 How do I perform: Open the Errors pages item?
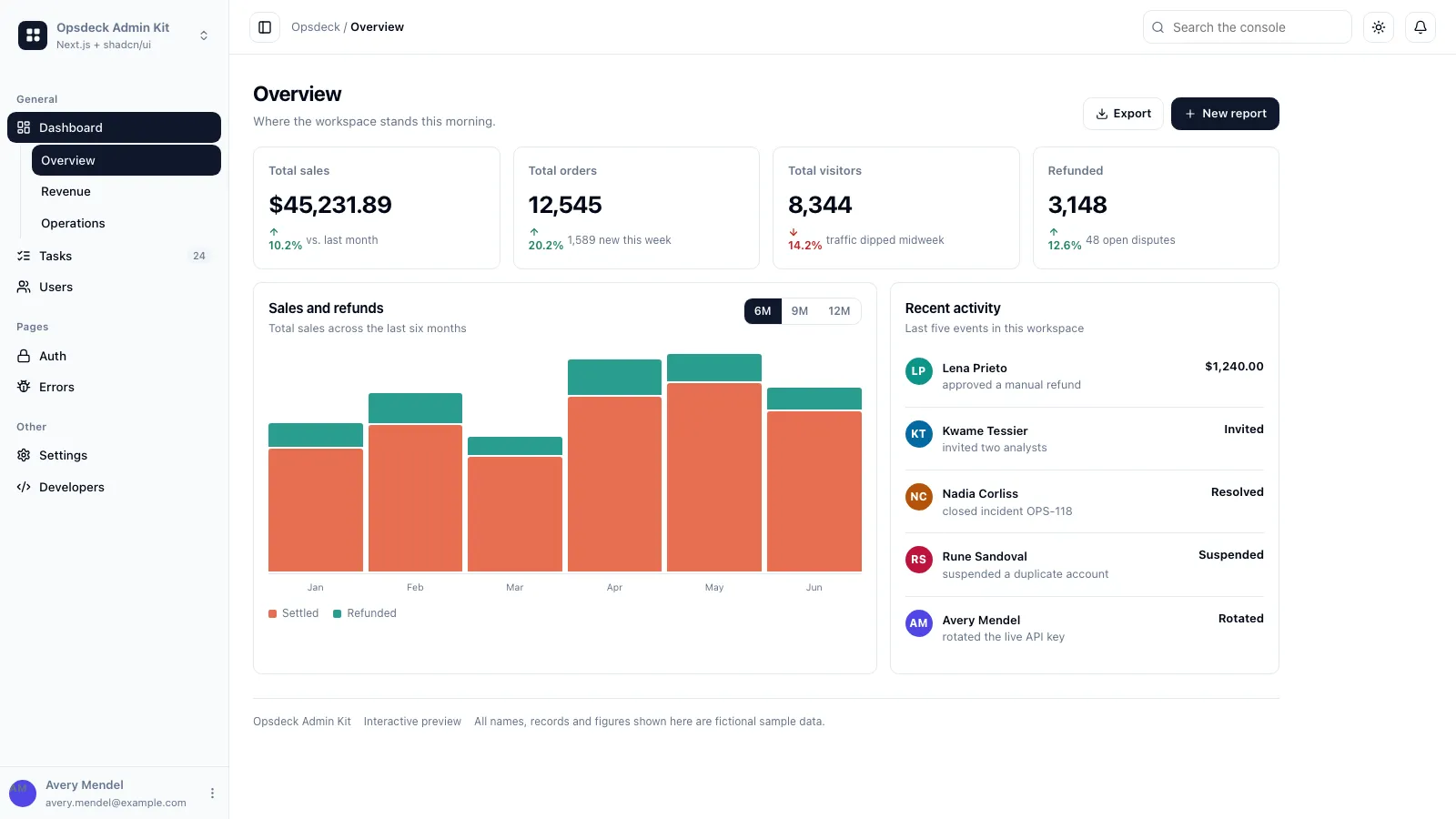(114, 387)
